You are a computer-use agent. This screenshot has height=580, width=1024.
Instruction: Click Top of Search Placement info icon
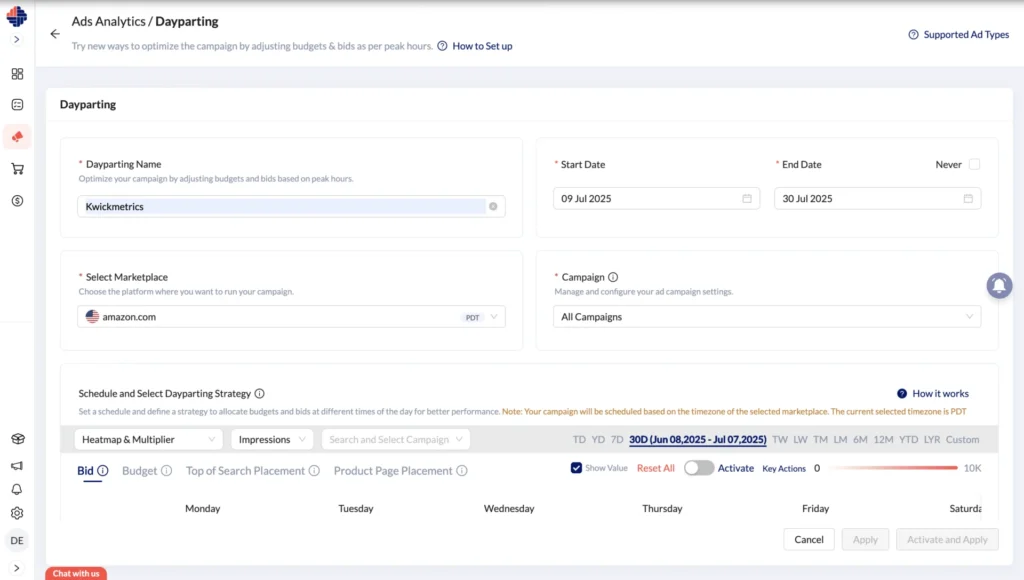point(314,471)
